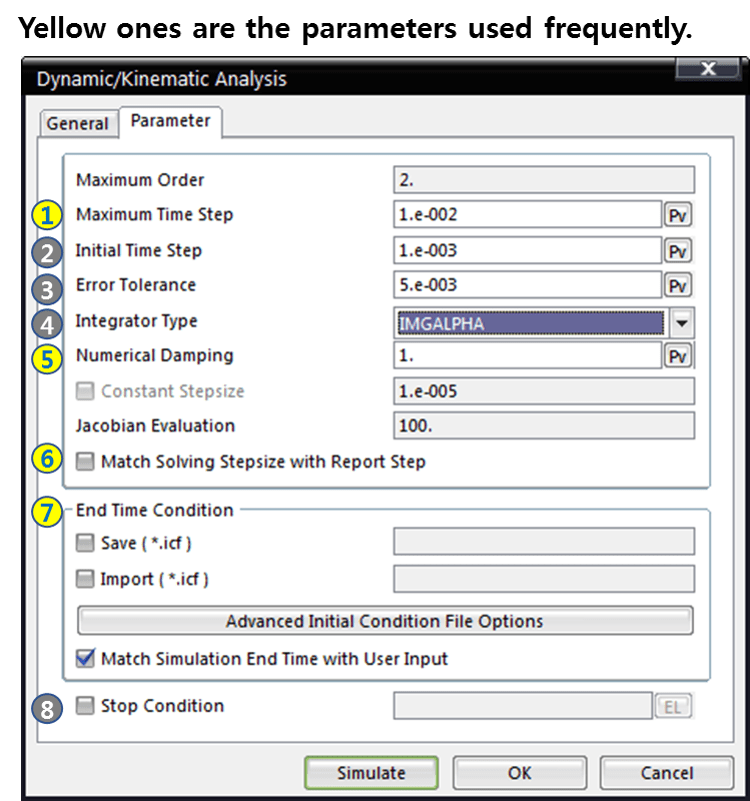This screenshot has width=750, height=801.
Task: Click EL button beside Stop Condition
Action: 673,706
